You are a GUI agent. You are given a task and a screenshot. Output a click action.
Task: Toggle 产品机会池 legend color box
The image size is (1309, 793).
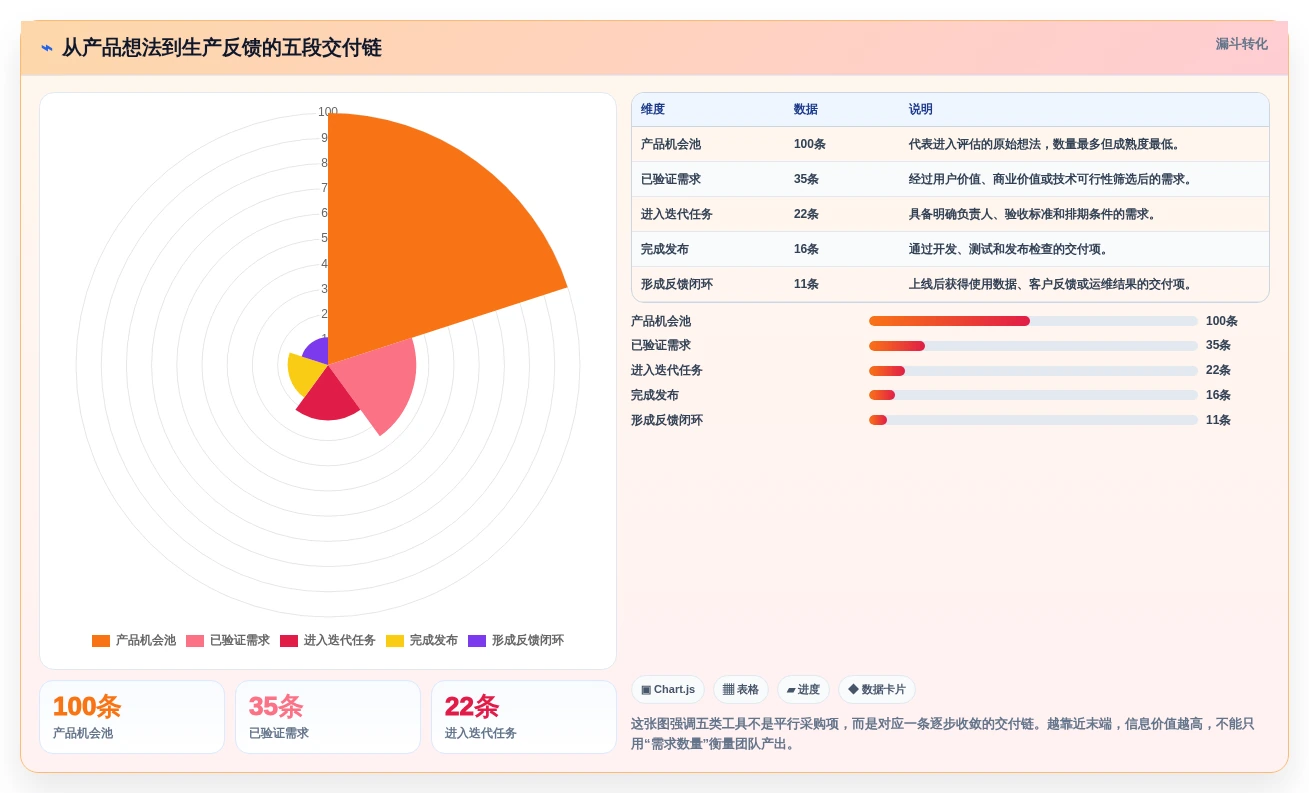(x=101, y=641)
